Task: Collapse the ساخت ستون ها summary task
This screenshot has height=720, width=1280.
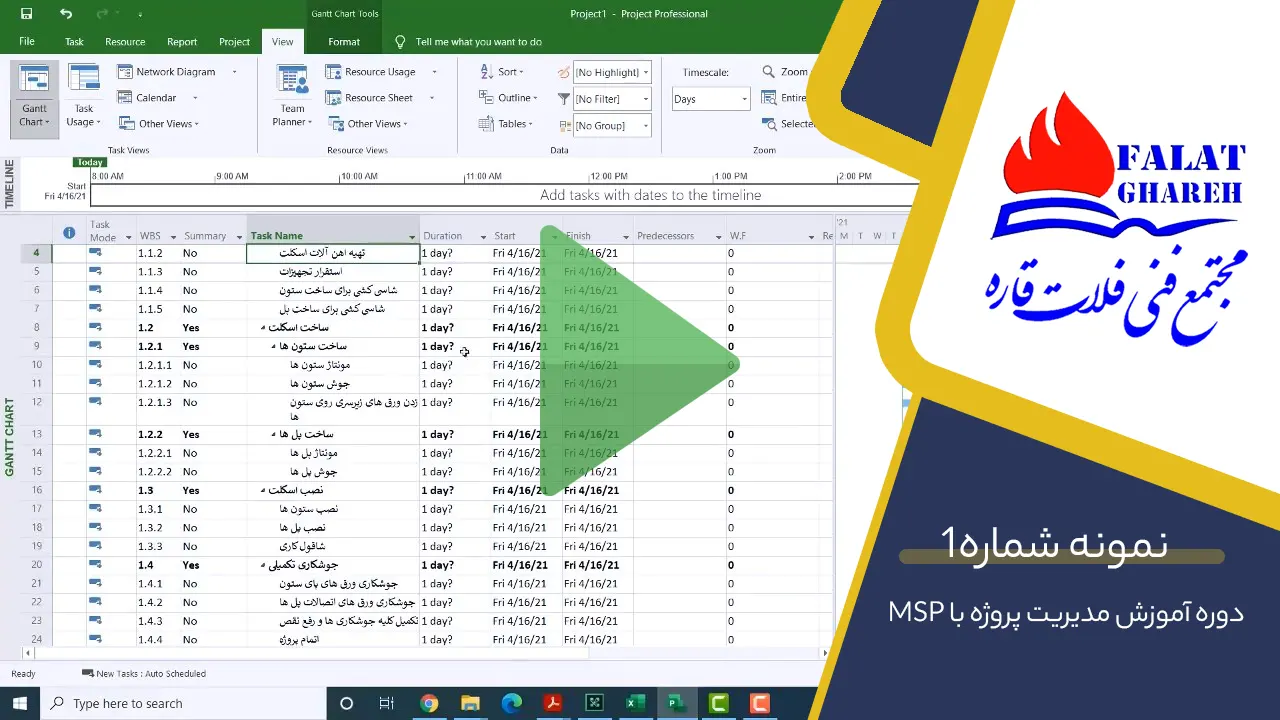Action: [x=274, y=347]
